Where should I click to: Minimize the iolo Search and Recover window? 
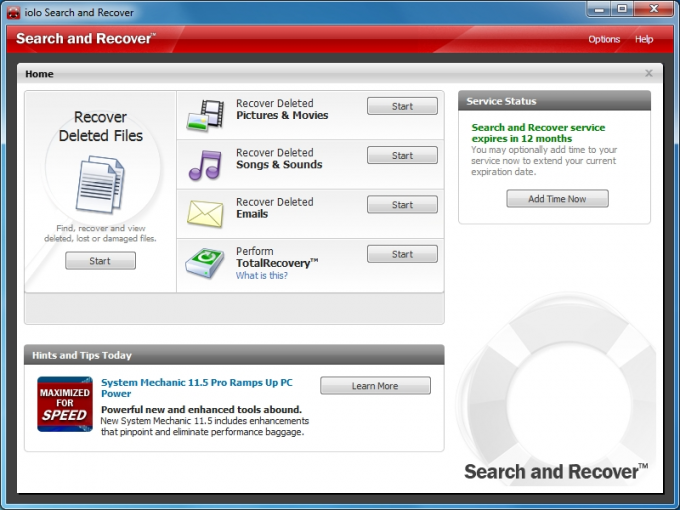599,9
